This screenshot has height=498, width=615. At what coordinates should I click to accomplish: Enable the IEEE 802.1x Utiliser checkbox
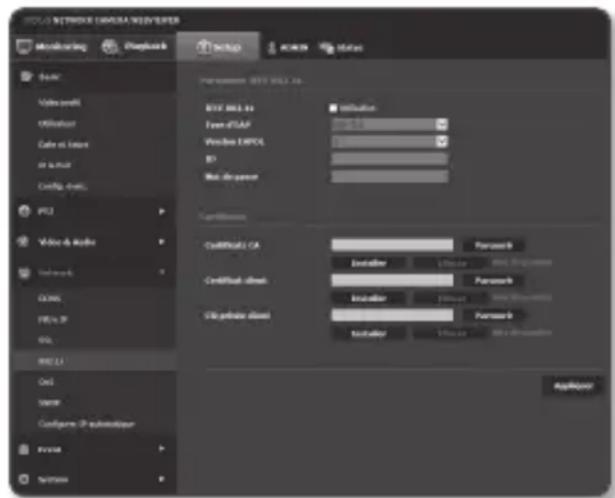(332, 108)
